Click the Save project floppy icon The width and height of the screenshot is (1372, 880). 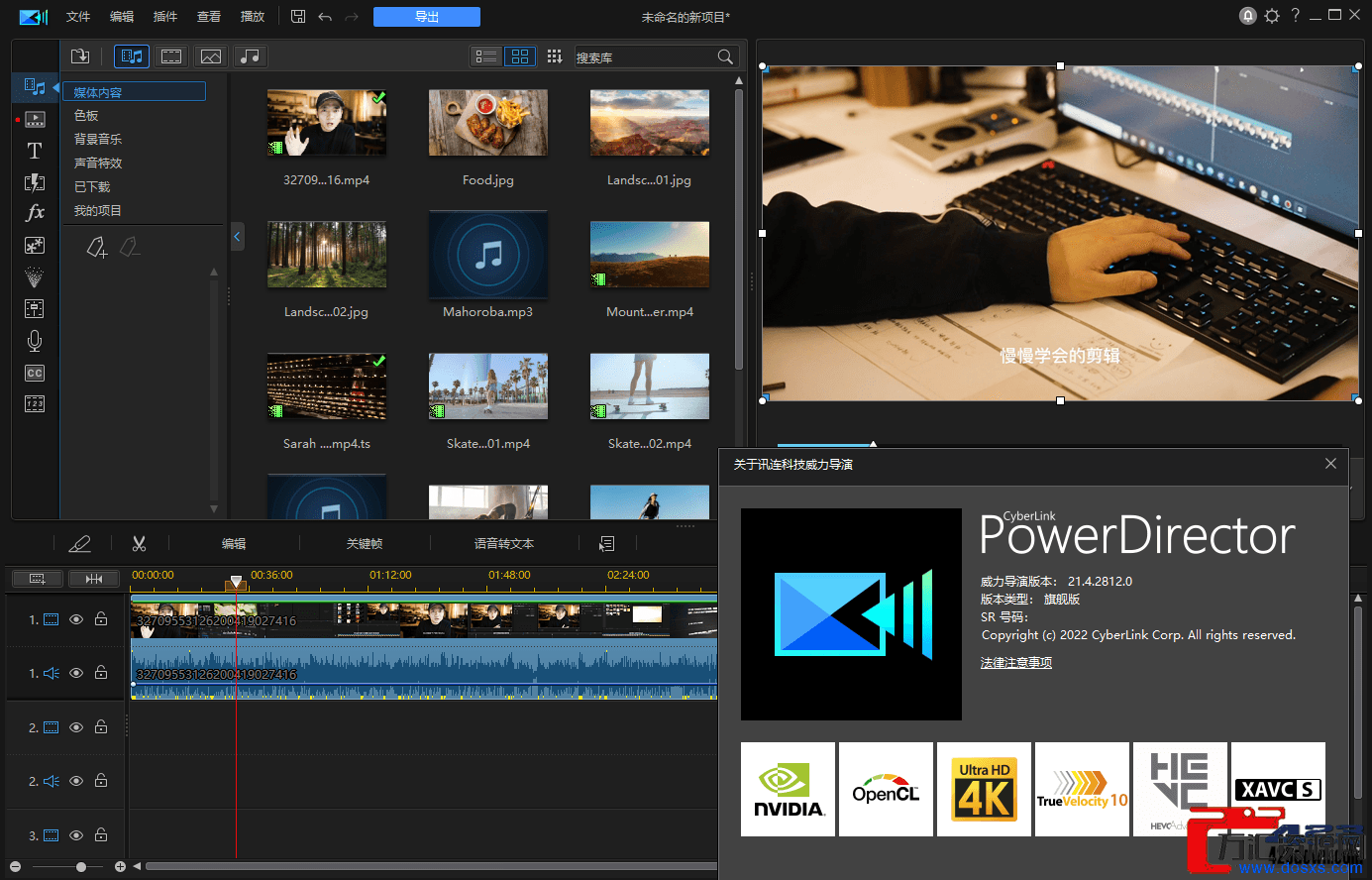point(298,16)
